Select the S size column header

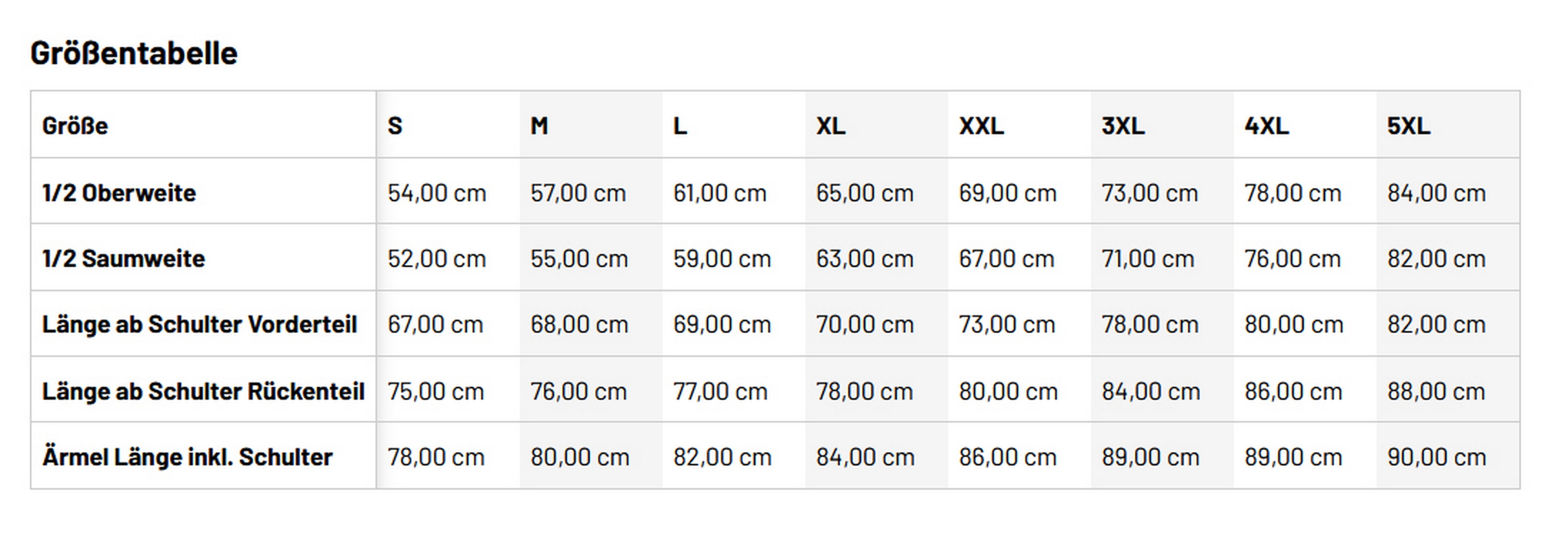pyautogui.click(x=395, y=126)
